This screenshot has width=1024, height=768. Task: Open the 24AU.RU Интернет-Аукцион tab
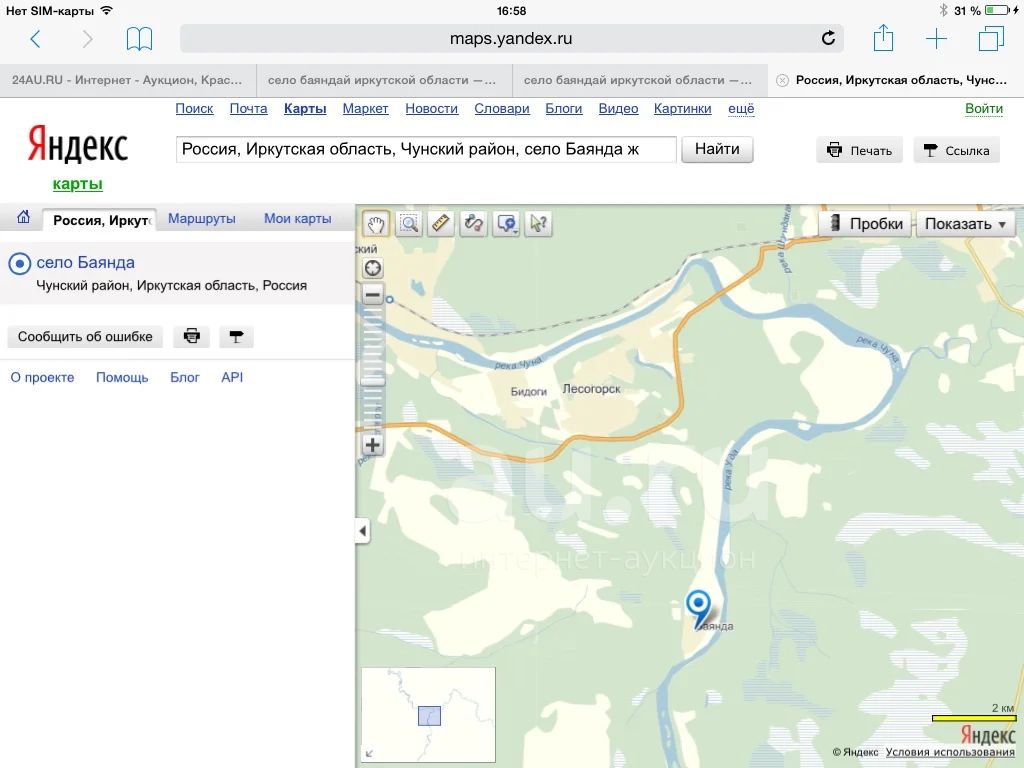[x=127, y=80]
